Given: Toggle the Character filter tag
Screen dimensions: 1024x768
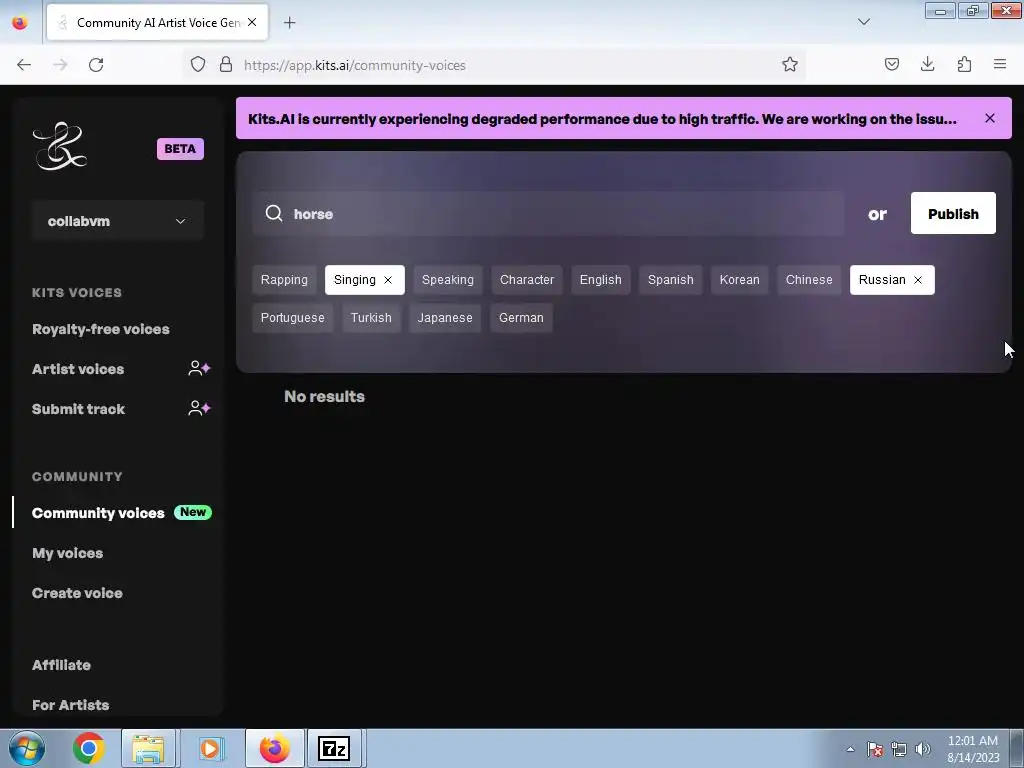Looking at the screenshot, I should point(527,280).
